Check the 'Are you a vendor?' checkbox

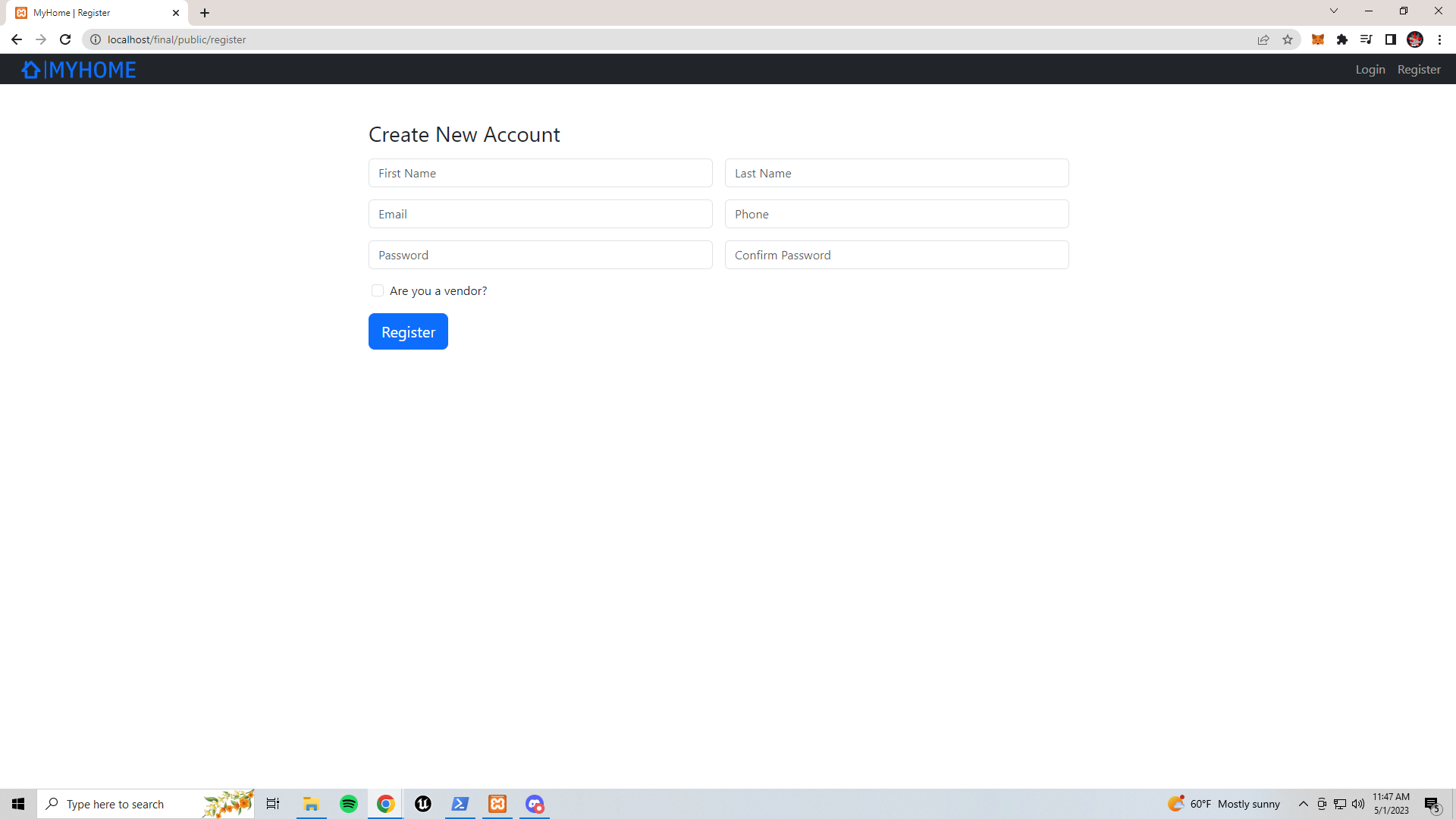click(x=378, y=290)
